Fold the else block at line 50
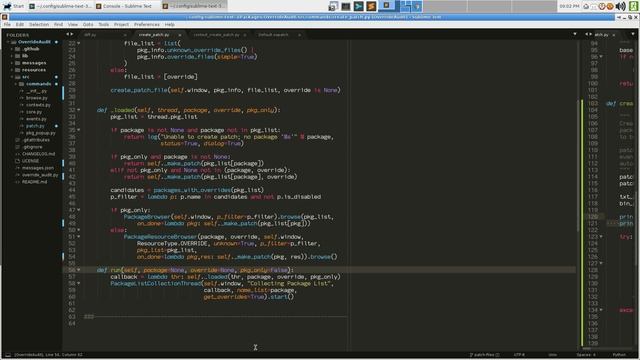This screenshot has height=360, width=640. pyautogui.click(x=79, y=230)
